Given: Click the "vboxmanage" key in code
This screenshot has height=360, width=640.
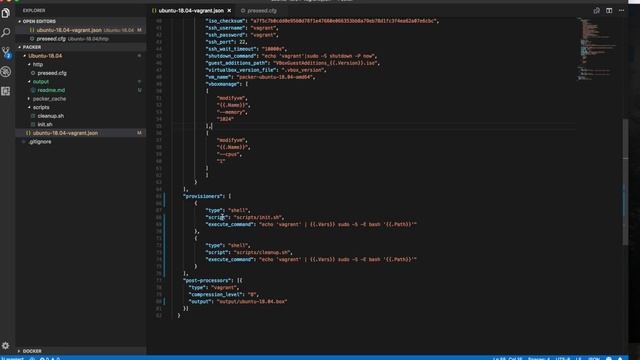Looking at the screenshot, I should pos(222,84).
